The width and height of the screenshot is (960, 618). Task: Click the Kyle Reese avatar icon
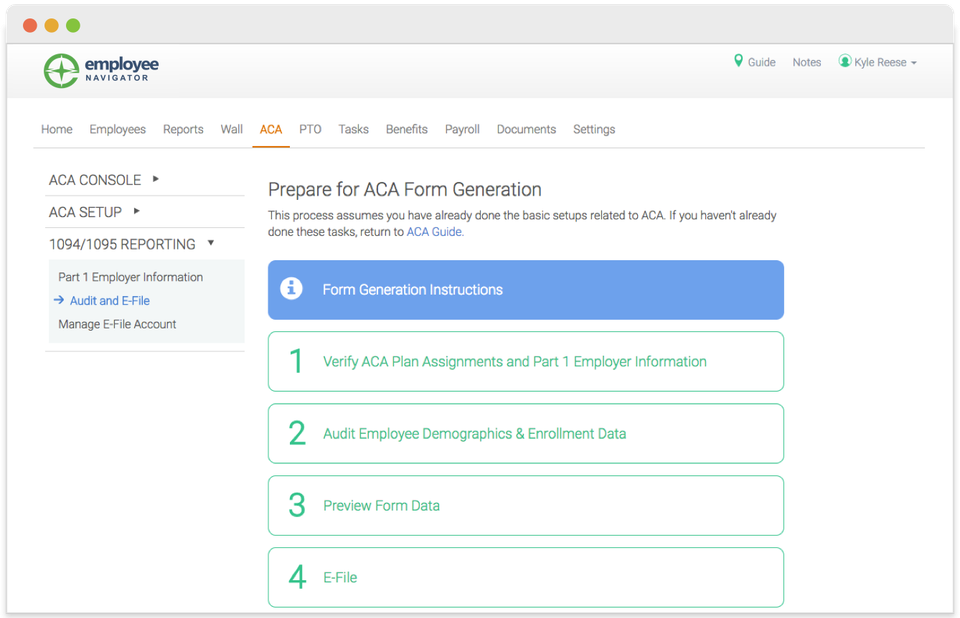843,62
